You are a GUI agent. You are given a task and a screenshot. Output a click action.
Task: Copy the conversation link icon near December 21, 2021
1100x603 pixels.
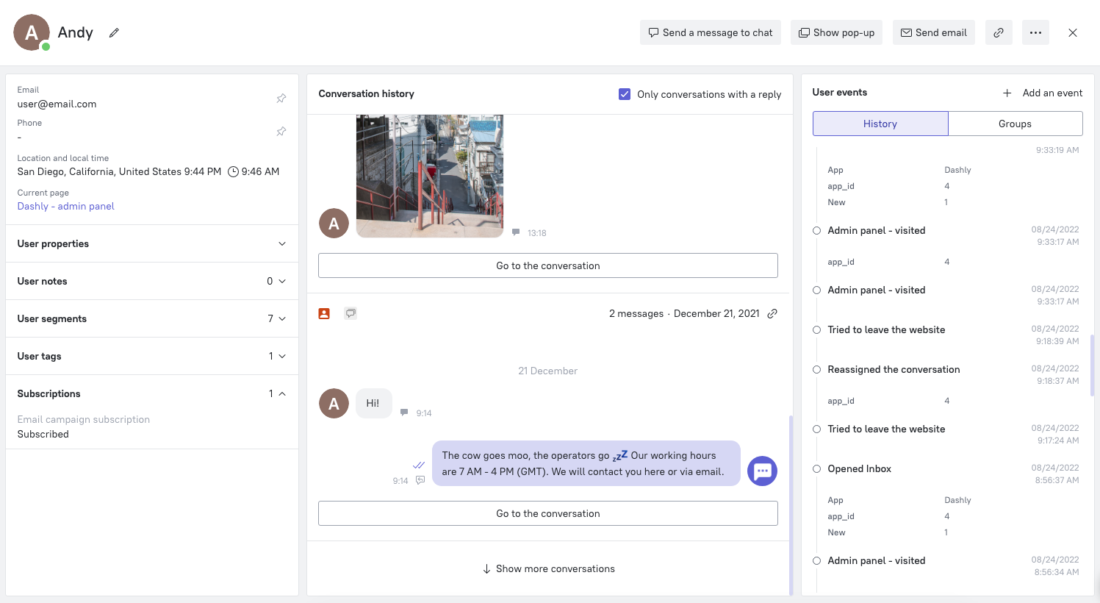[771, 313]
